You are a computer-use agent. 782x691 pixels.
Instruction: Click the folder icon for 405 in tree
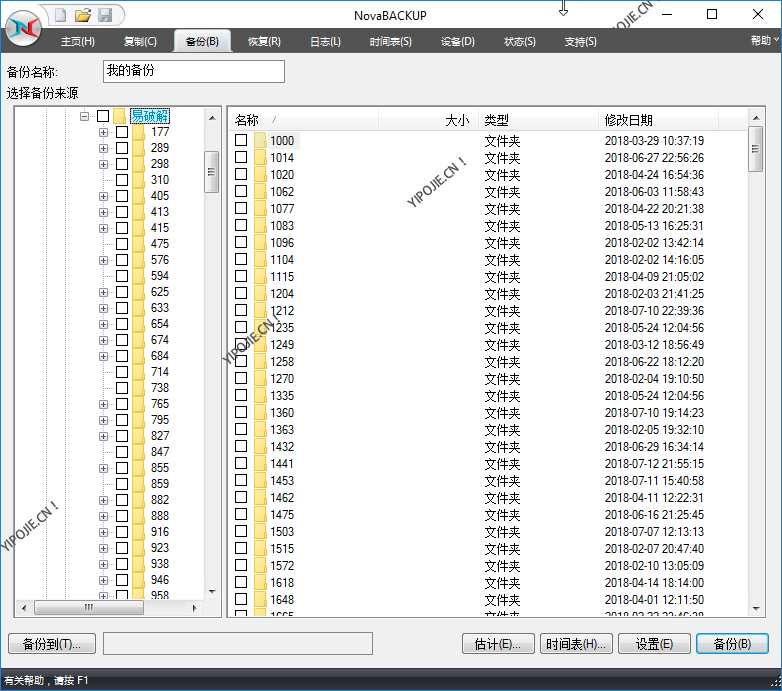(138, 196)
